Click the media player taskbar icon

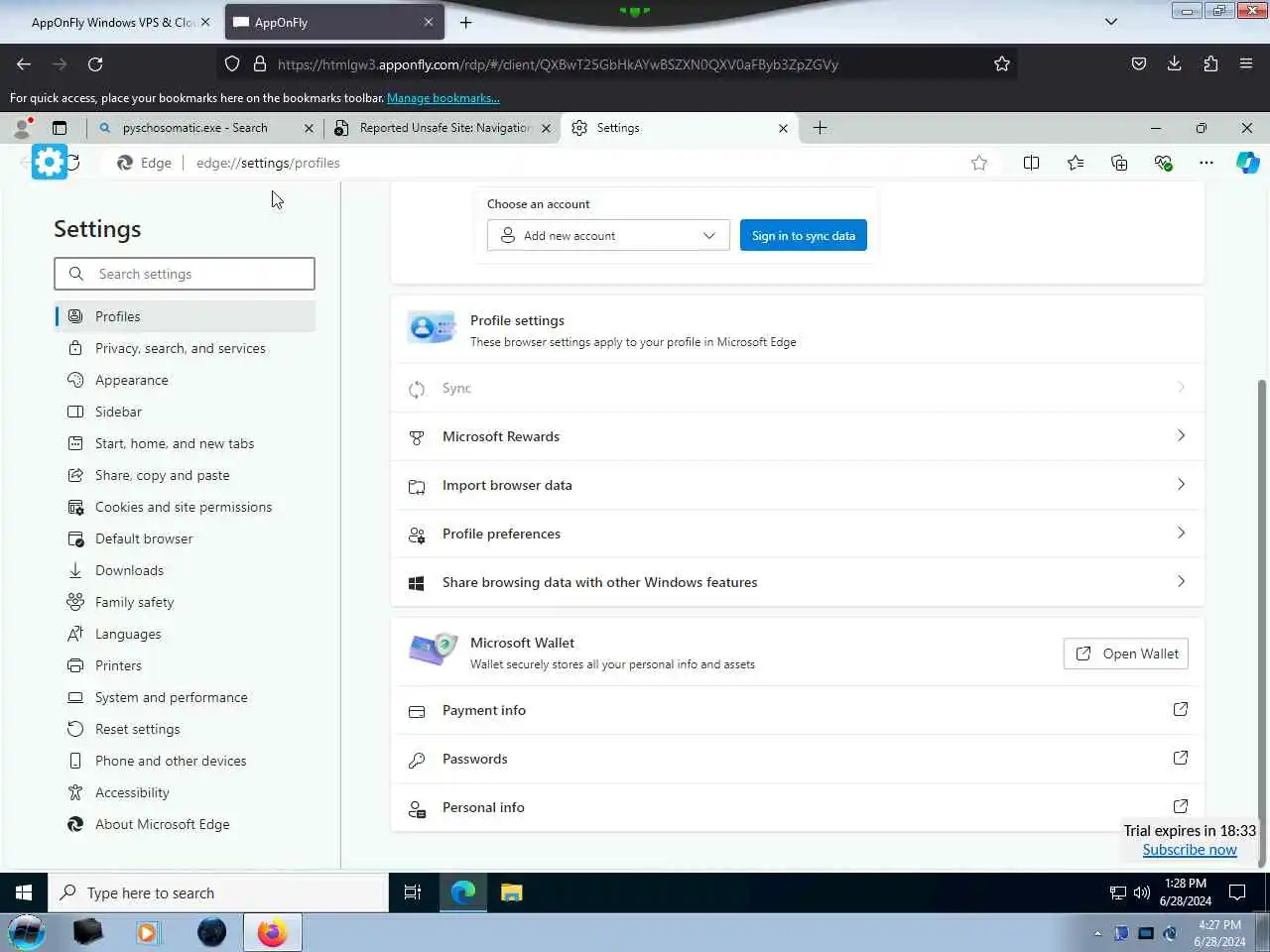pyautogui.click(x=147, y=932)
